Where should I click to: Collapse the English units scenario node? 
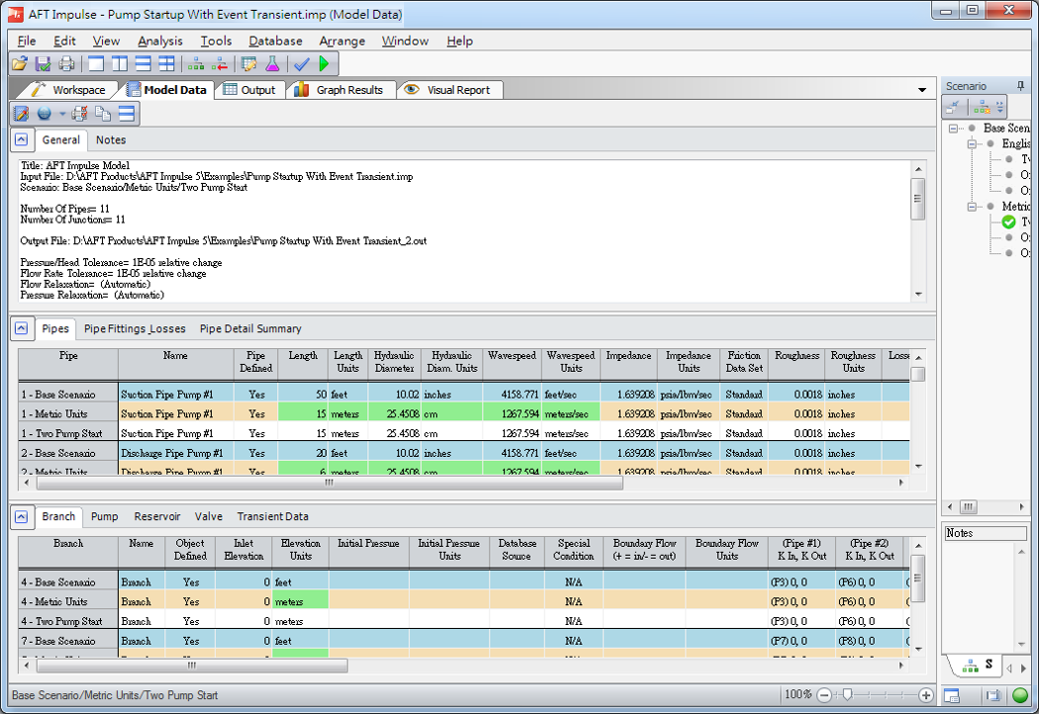972,144
